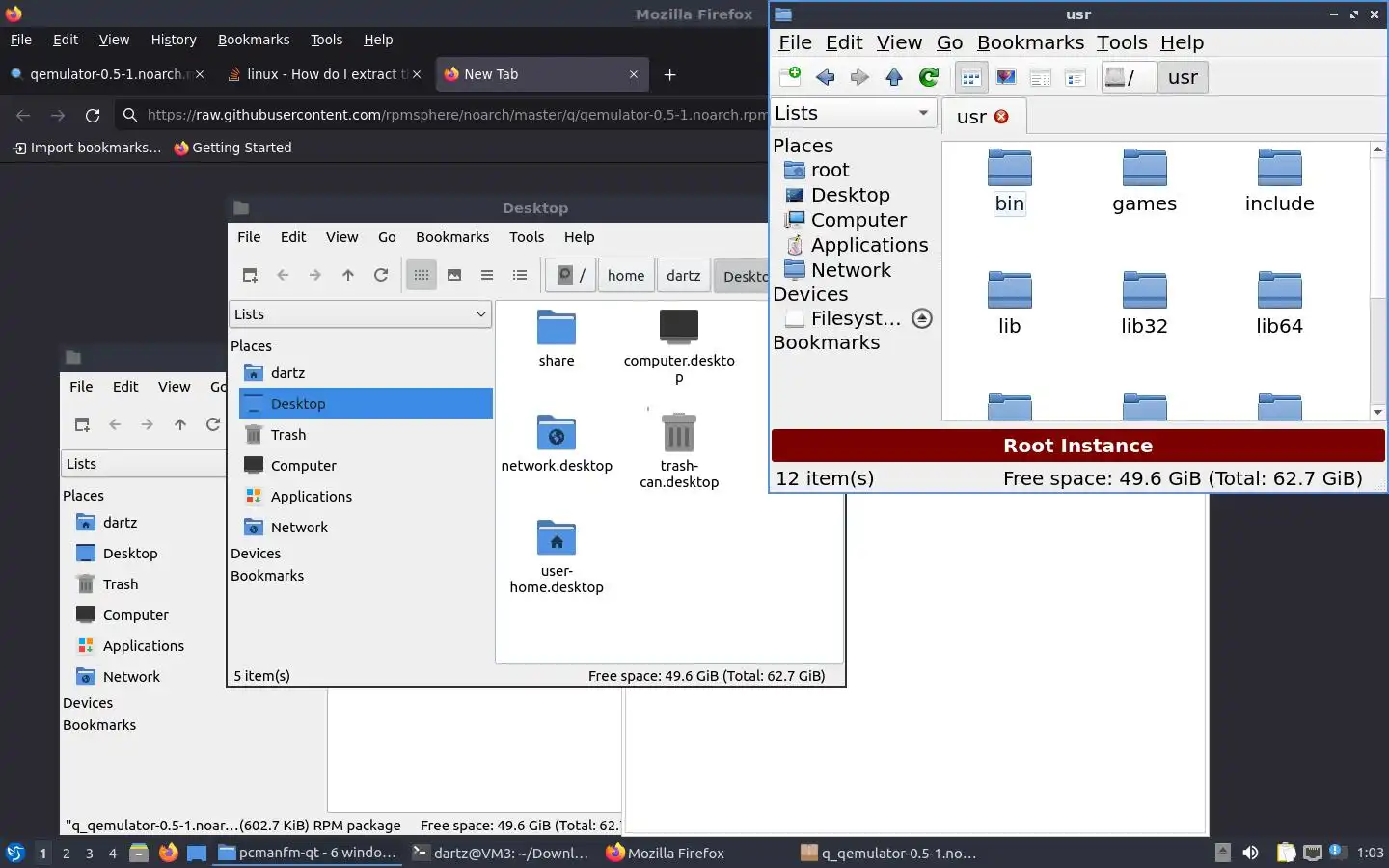Select the bin folder icon
Viewport: 1389px width, 868px height.
[x=1010, y=181]
